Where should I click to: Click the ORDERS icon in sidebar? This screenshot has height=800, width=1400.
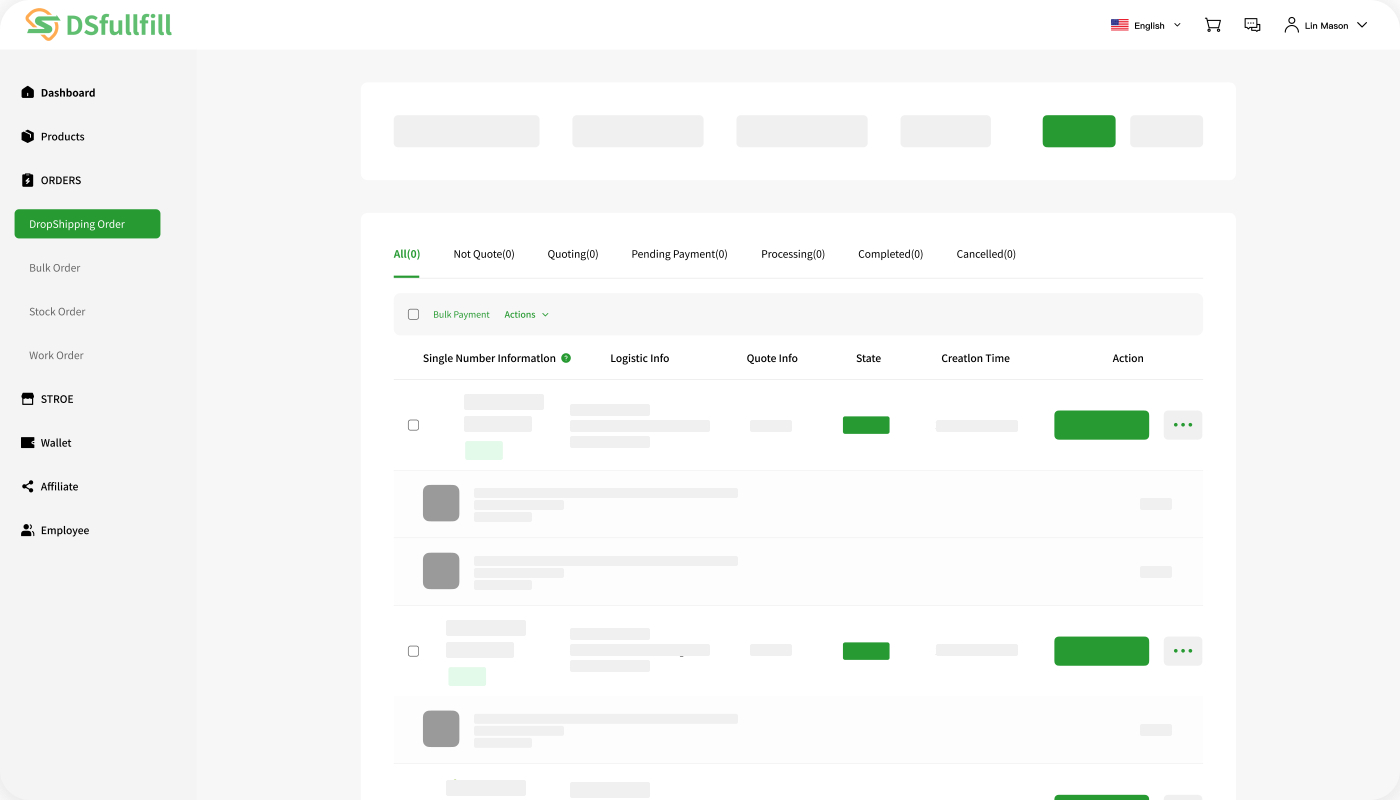[x=27, y=180]
